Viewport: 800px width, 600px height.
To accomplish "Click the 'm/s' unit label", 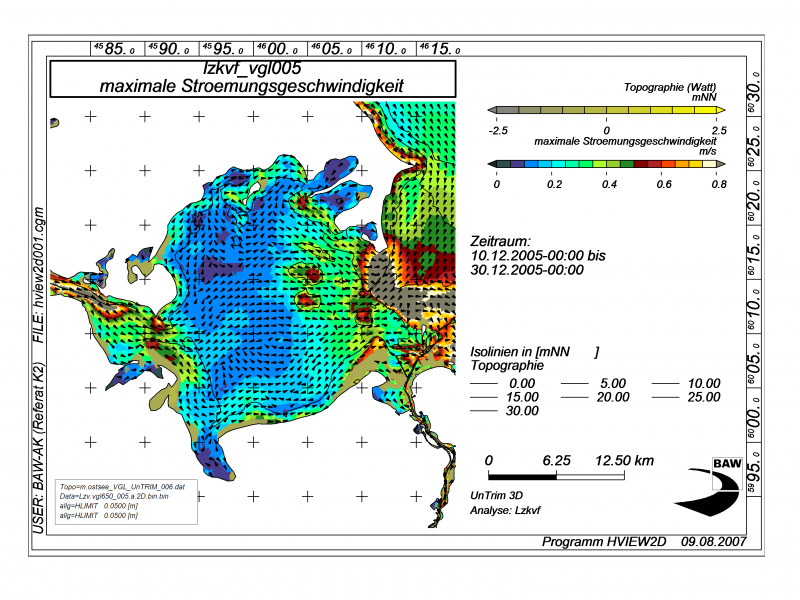I will tap(707, 152).
